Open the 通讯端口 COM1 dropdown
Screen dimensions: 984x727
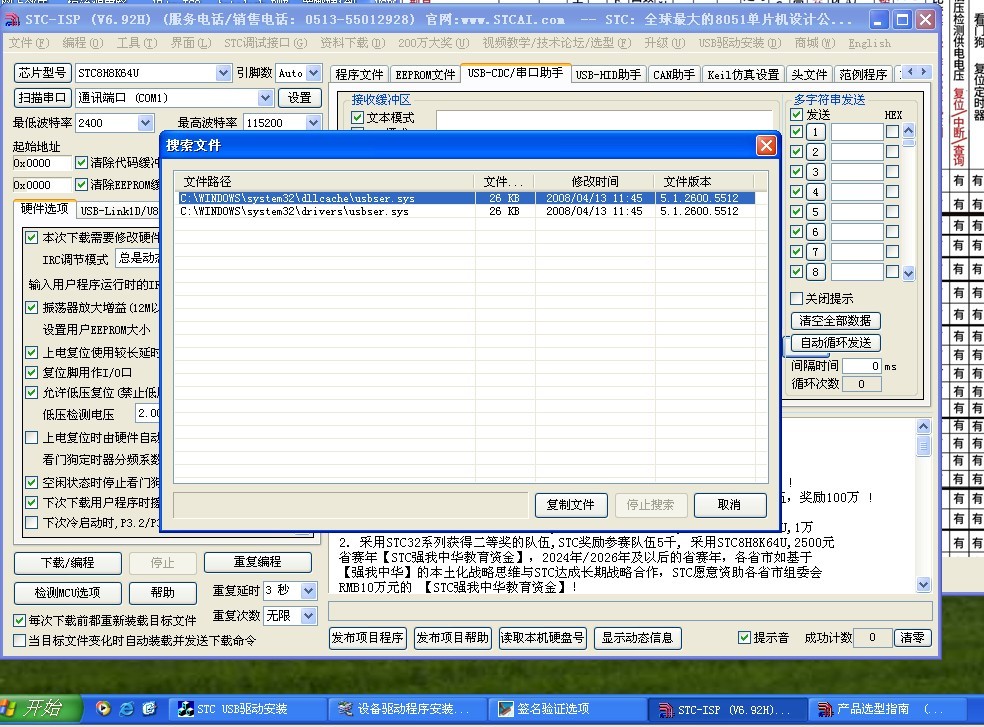point(265,98)
